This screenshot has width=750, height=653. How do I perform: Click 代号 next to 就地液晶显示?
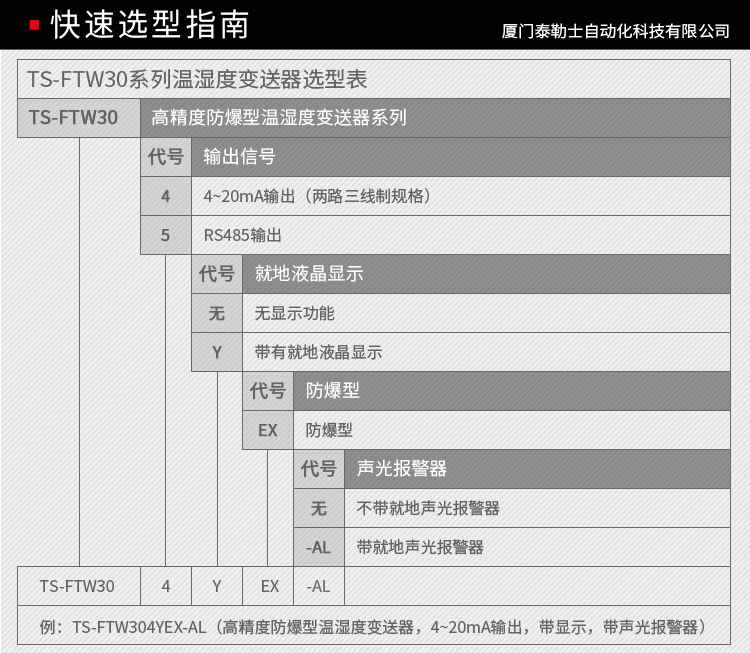217,274
